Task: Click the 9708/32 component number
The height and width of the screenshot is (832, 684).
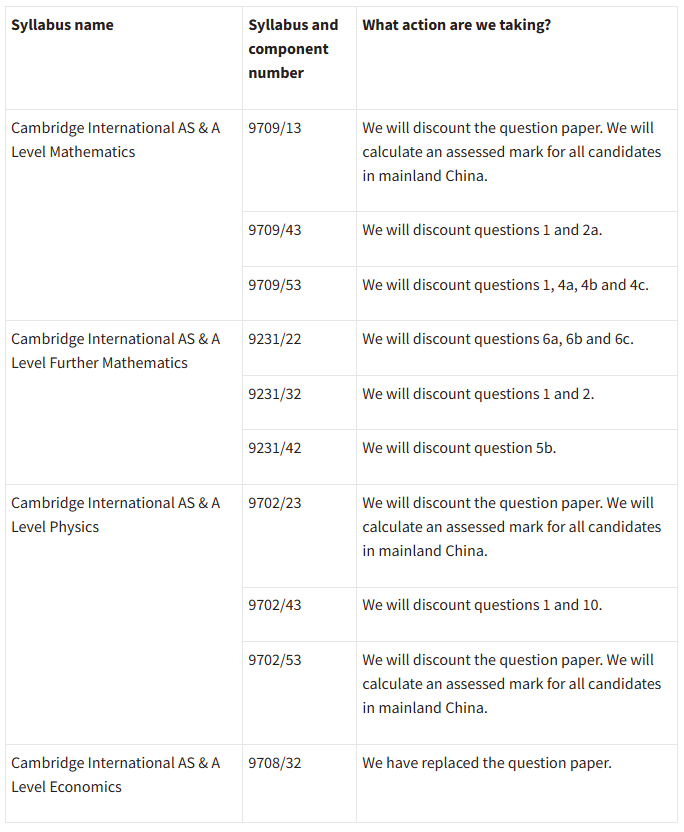Action: 274,763
